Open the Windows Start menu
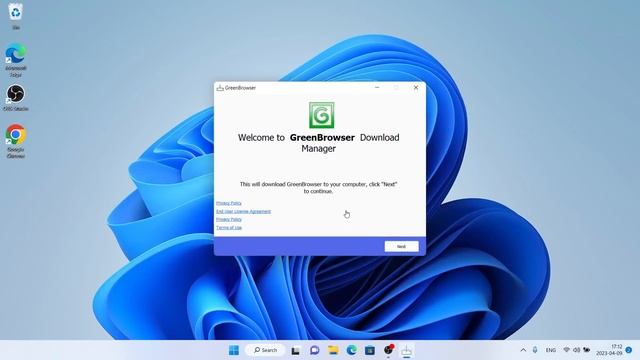 [x=234, y=350]
